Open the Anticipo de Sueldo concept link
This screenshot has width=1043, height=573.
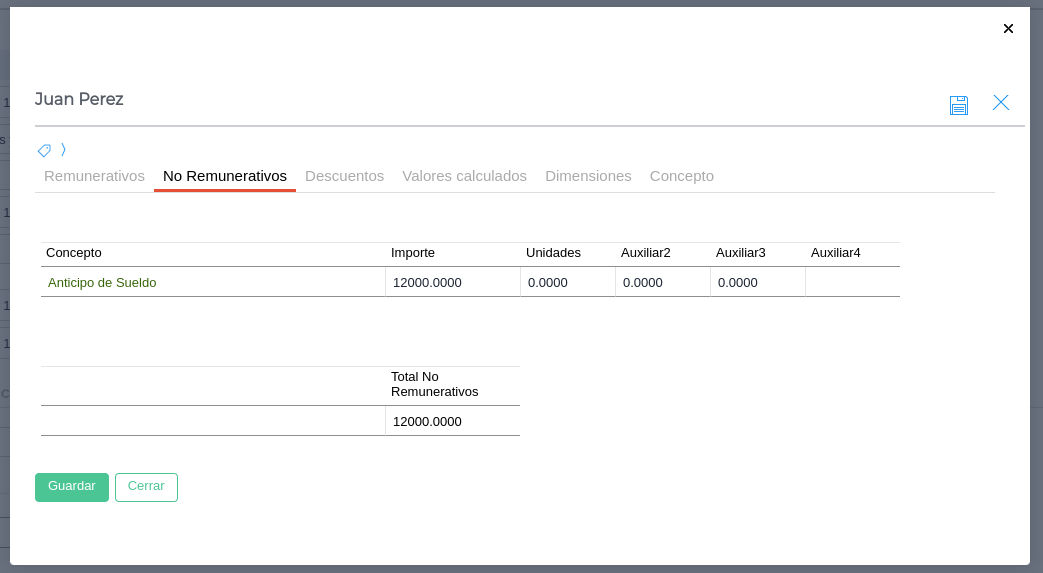coord(102,283)
